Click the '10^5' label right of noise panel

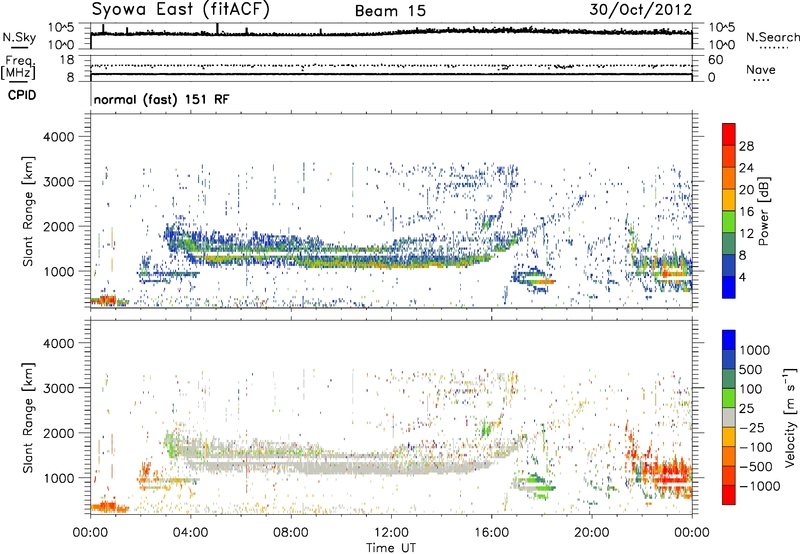coord(722,28)
